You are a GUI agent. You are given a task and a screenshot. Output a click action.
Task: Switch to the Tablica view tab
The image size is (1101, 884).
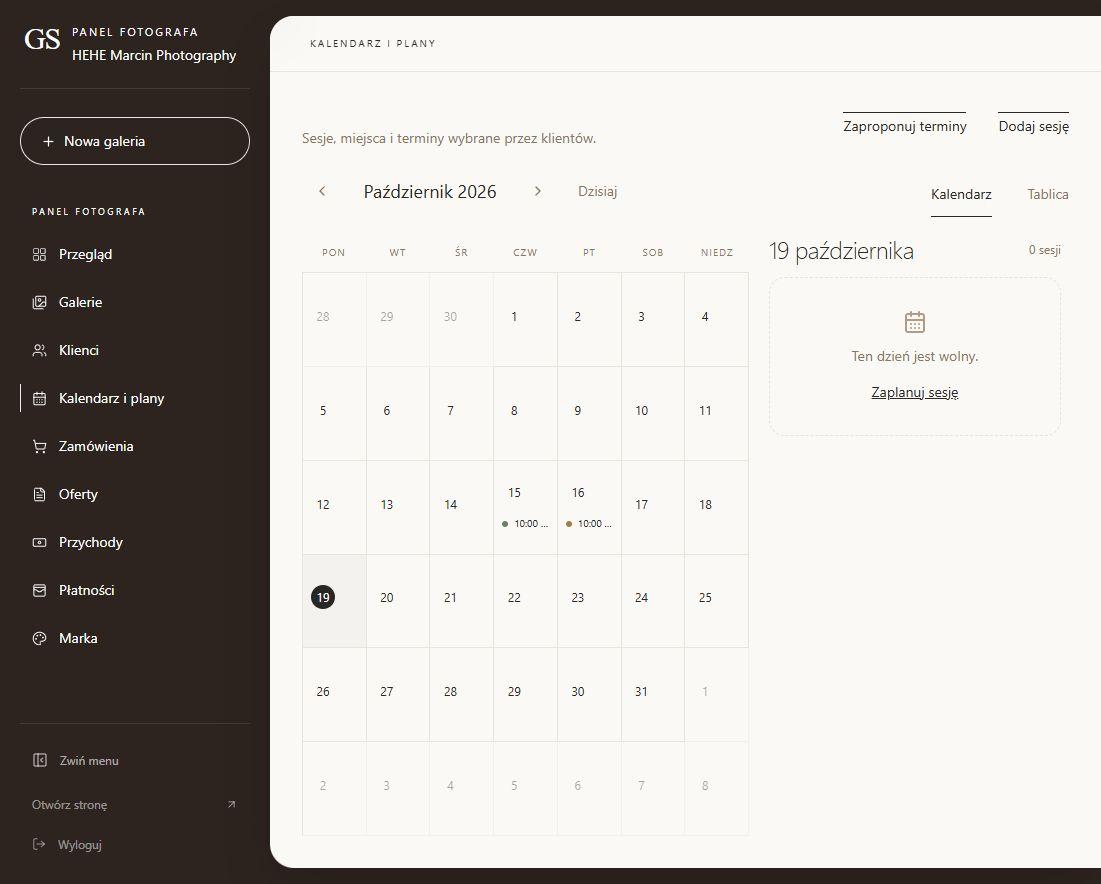(1048, 194)
